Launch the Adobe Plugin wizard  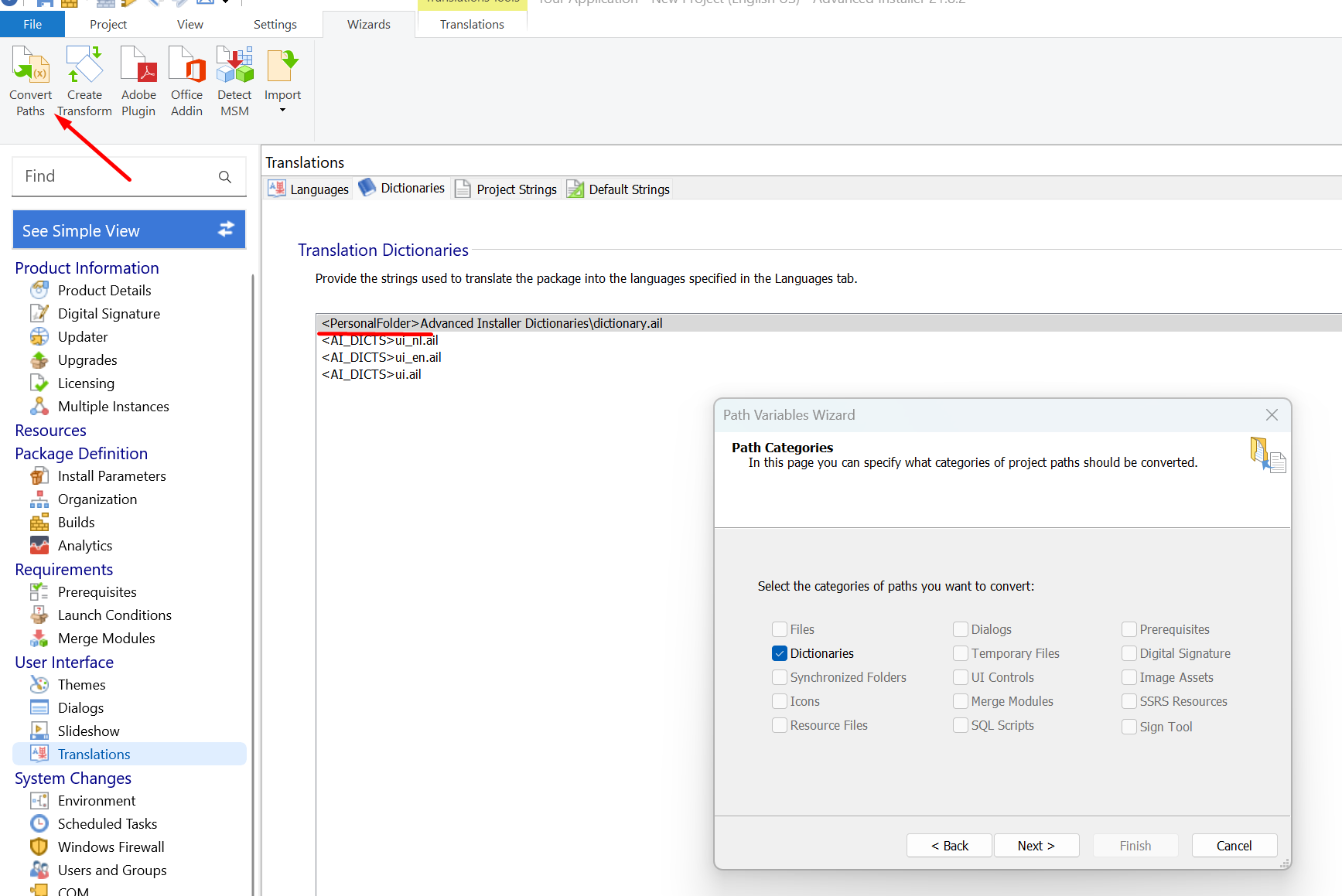(x=138, y=66)
